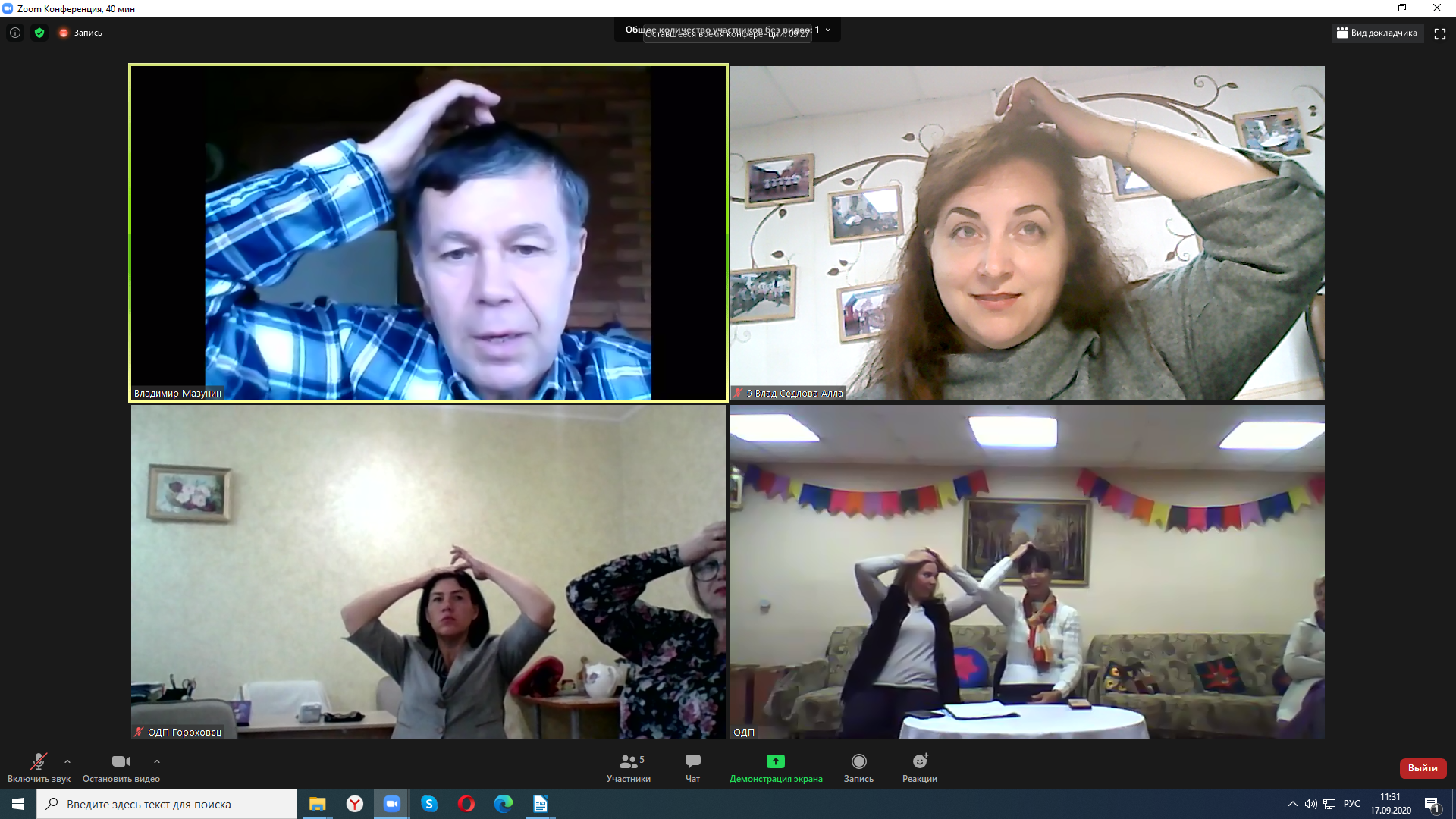1456x819 pixels.
Task: Switch to speaker view (Вид докладчика)
Action: tap(1377, 33)
